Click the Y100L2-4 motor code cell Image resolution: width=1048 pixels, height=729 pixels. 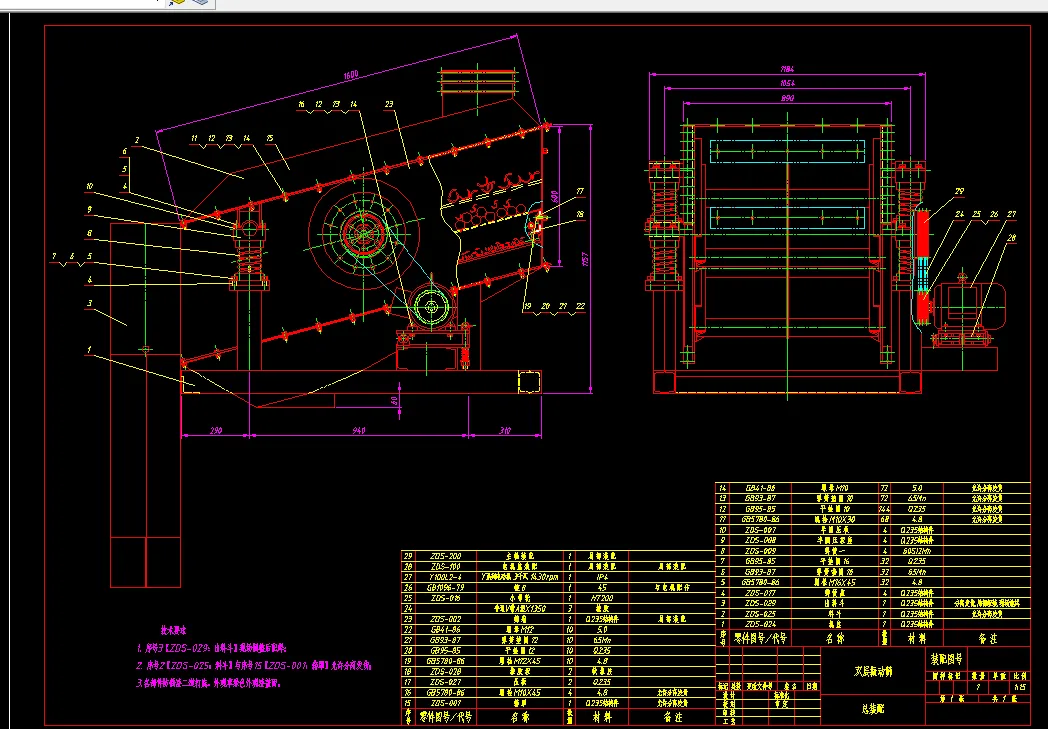[445, 577]
